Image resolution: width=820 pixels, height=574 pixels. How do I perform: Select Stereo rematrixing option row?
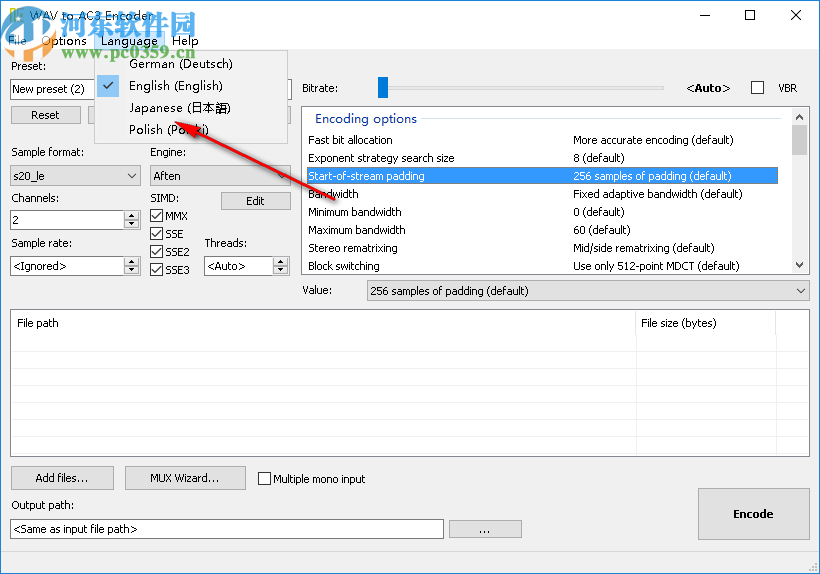tap(542, 248)
